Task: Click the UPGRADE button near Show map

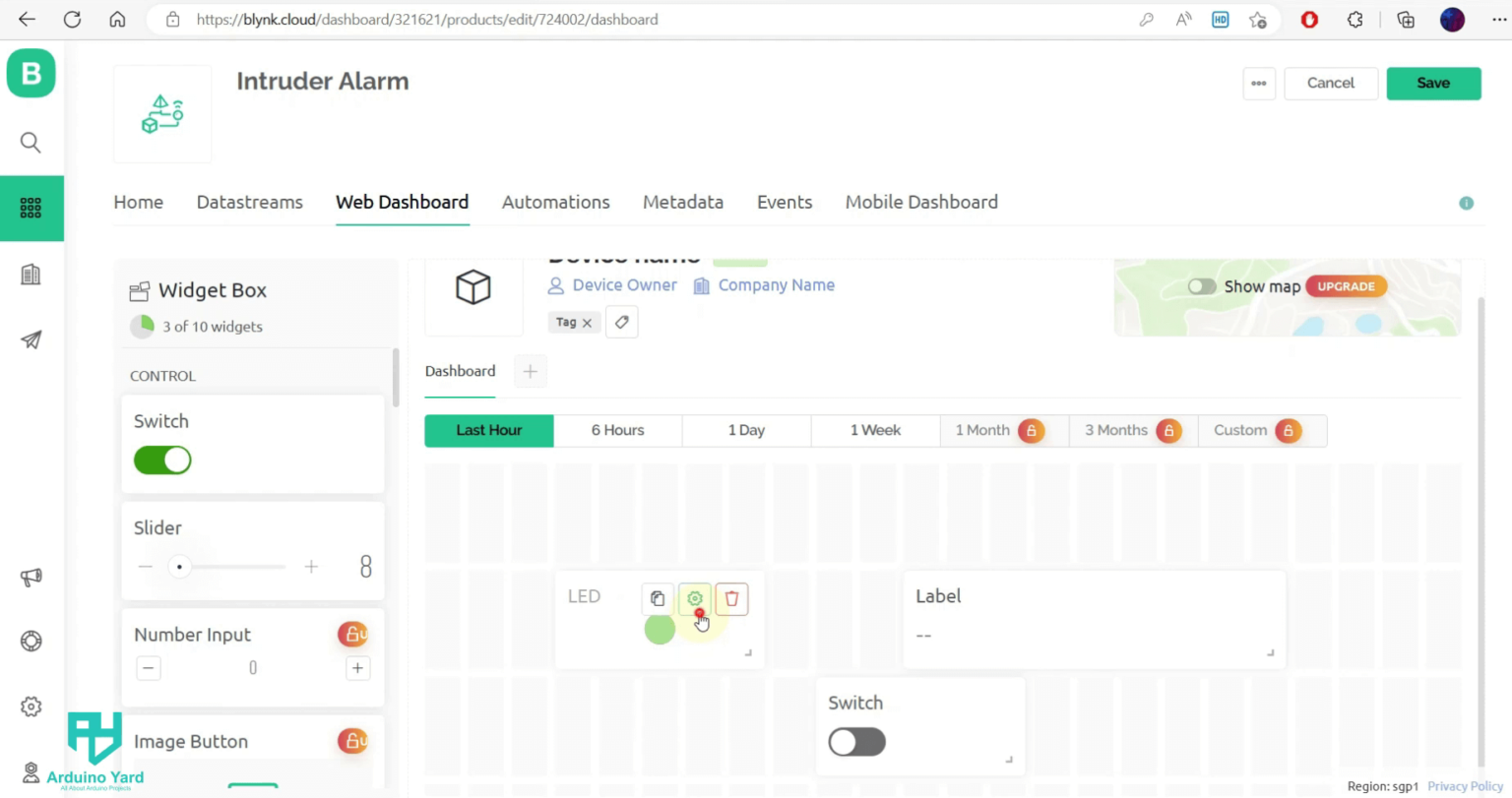Action: click(x=1346, y=286)
